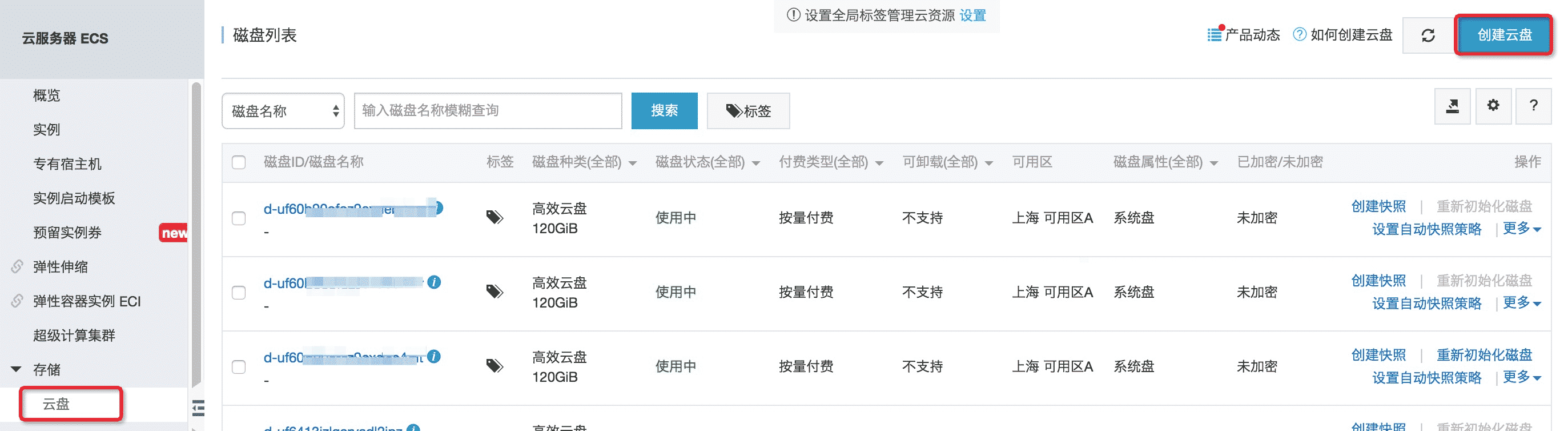Open 实例 in the left navigation
The image size is (1568, 431).
click(46, 130)
